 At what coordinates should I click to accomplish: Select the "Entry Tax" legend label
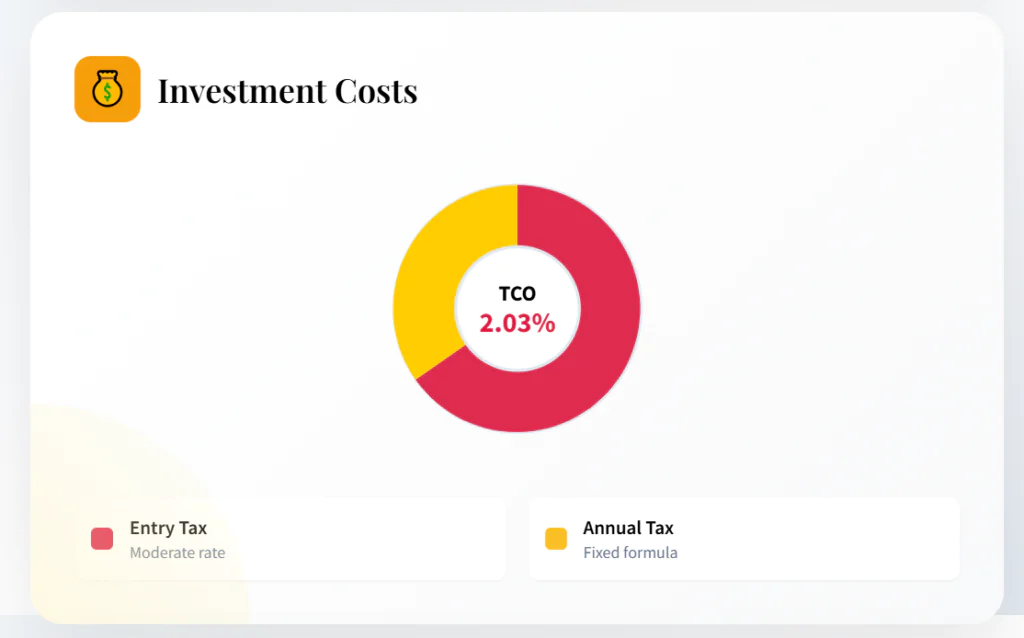168,528
